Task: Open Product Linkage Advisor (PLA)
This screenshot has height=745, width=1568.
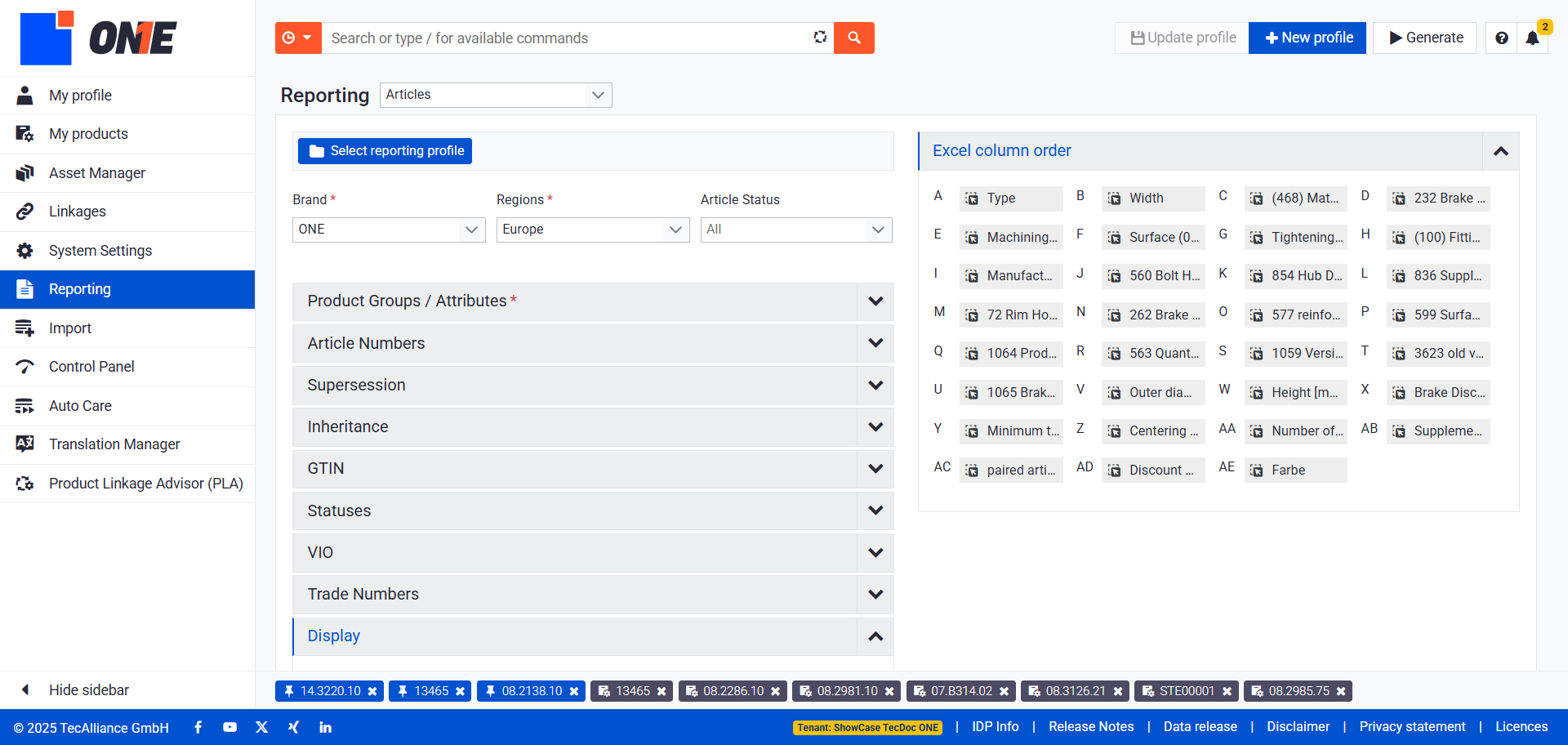Action: (x=127, y=484)
